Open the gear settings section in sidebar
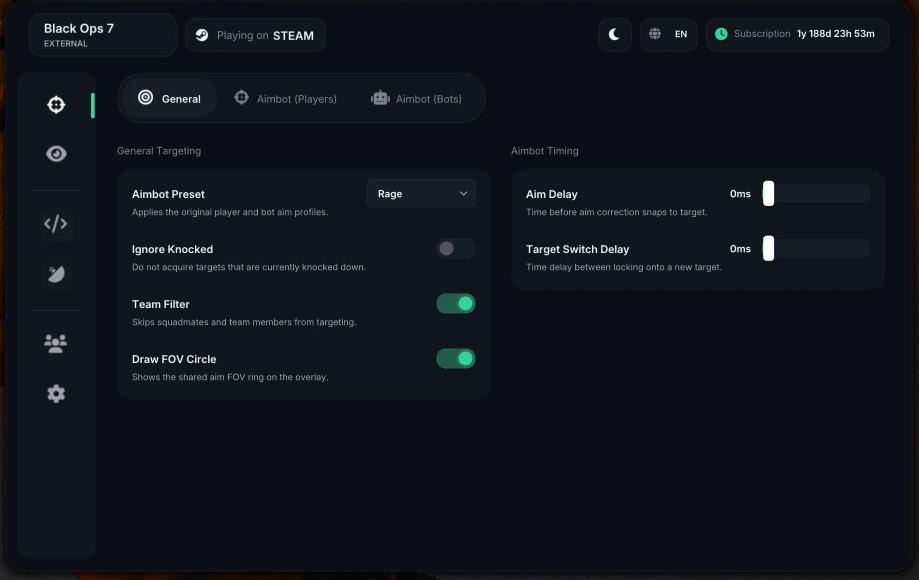The height and width of the screenshot is (580, 919). [56, 394]
